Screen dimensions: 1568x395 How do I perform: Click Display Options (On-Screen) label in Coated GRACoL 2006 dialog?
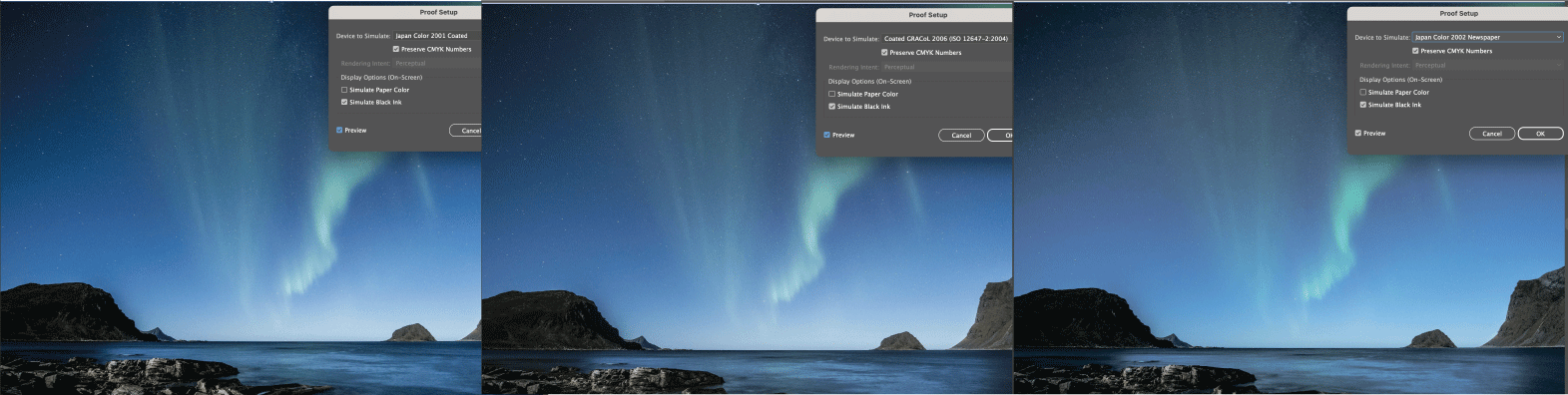click(869, 82)
